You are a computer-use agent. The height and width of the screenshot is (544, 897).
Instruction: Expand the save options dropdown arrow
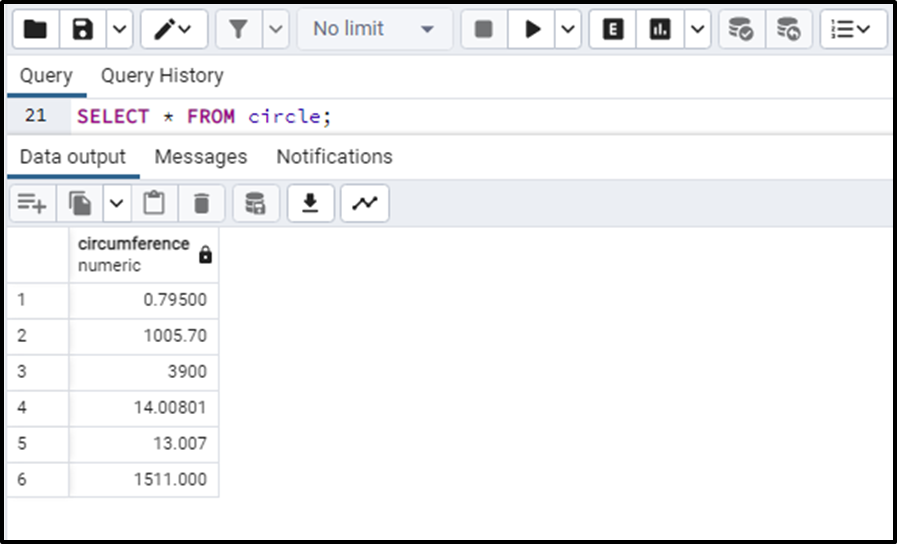[x=120, y=29]
